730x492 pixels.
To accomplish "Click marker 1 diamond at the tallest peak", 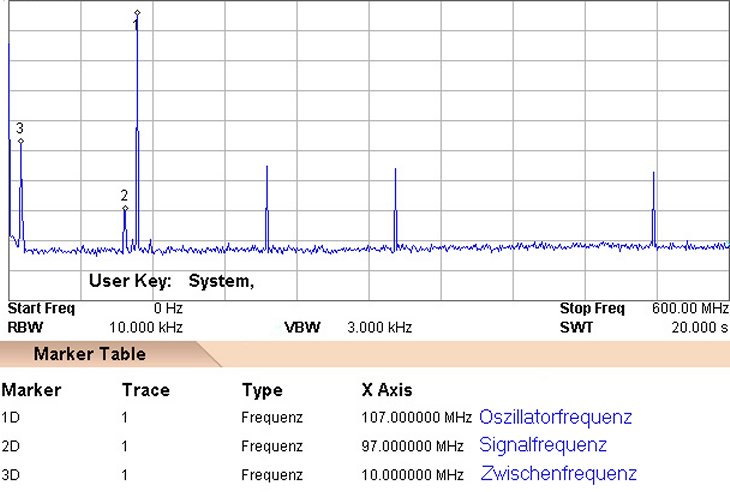I will [x=137, y=13].
